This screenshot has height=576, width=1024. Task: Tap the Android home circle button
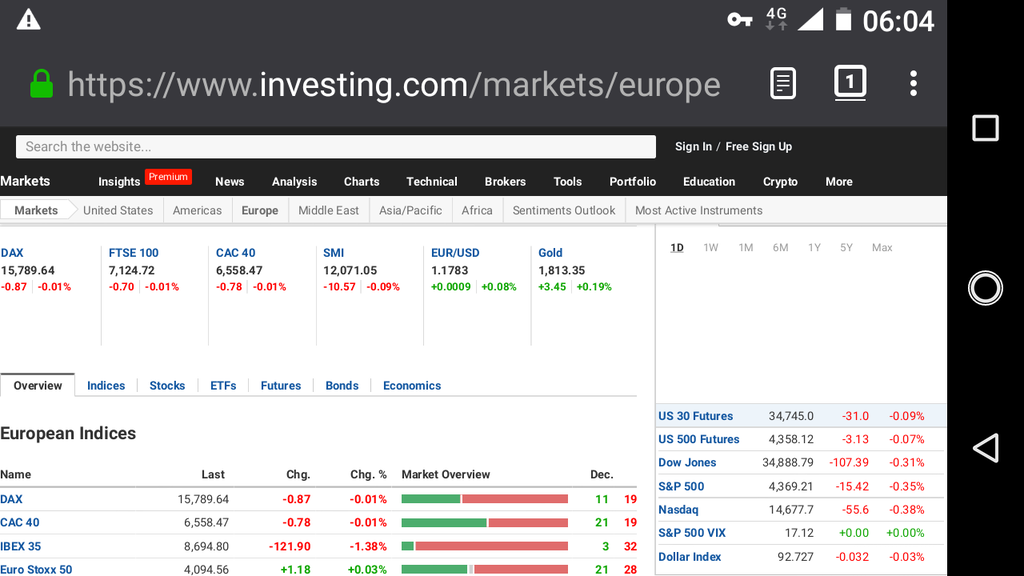(985, 288)
